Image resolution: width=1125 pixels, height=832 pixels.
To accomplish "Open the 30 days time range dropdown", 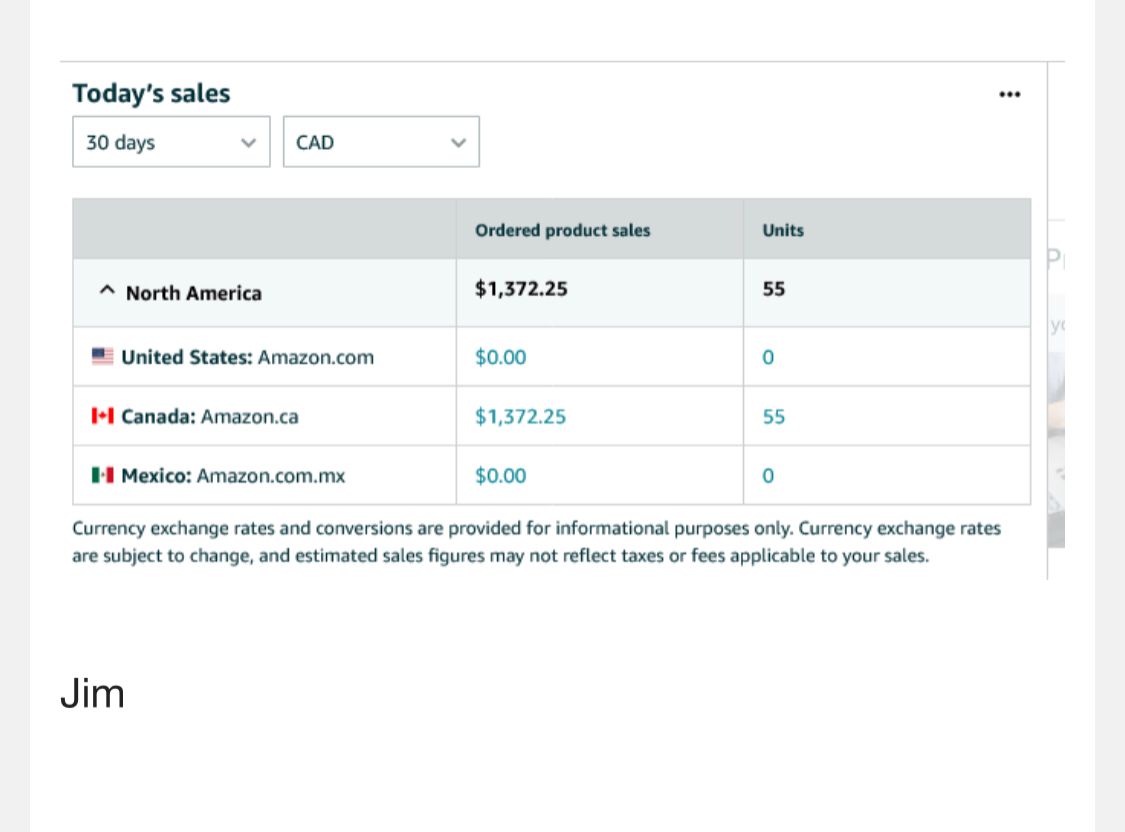I will 171,142.
